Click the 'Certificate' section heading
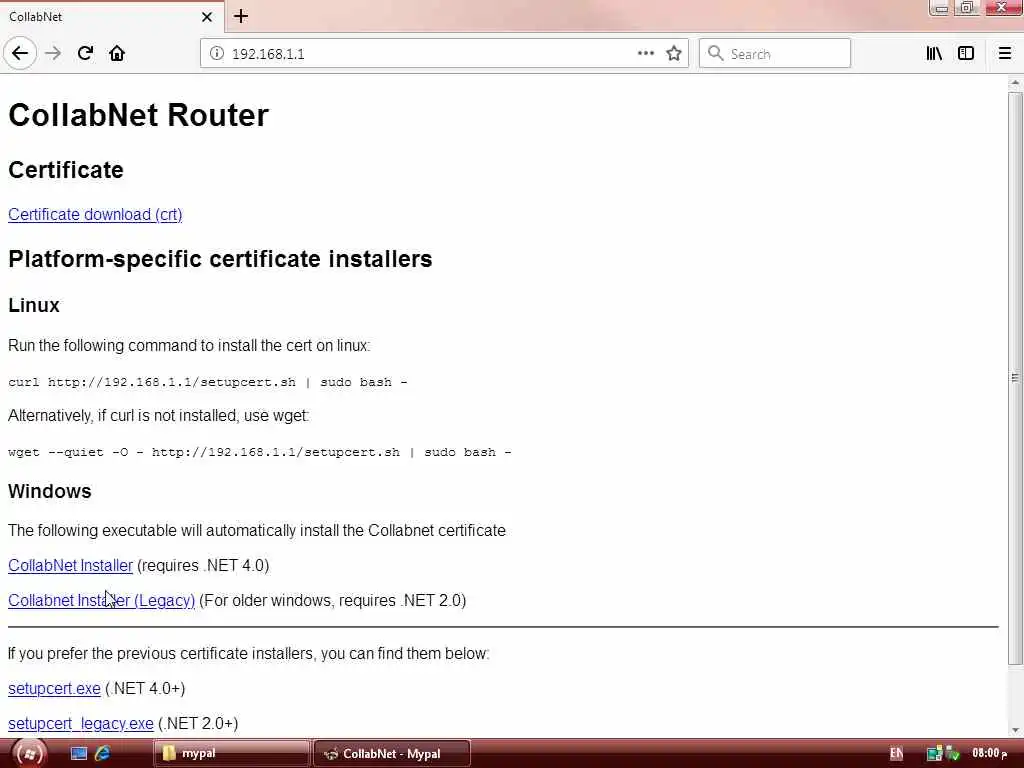The image size is (1024, 768). pos(66,170)
